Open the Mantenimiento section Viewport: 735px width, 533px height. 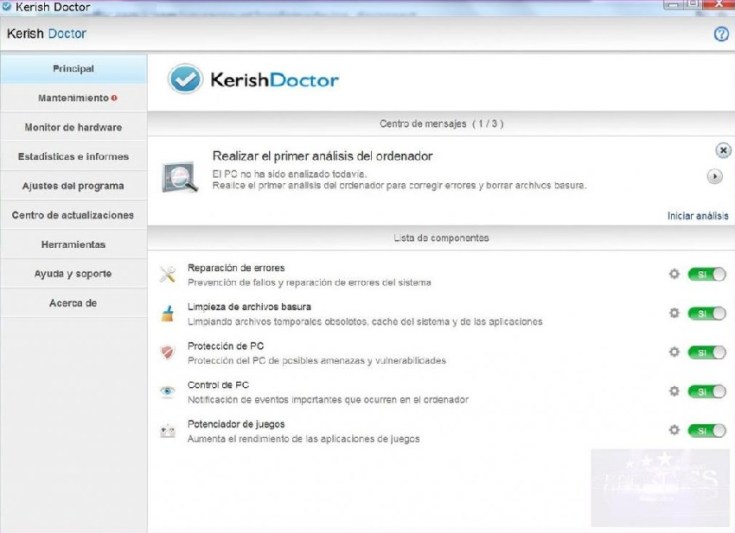click(x=74, y=98)
